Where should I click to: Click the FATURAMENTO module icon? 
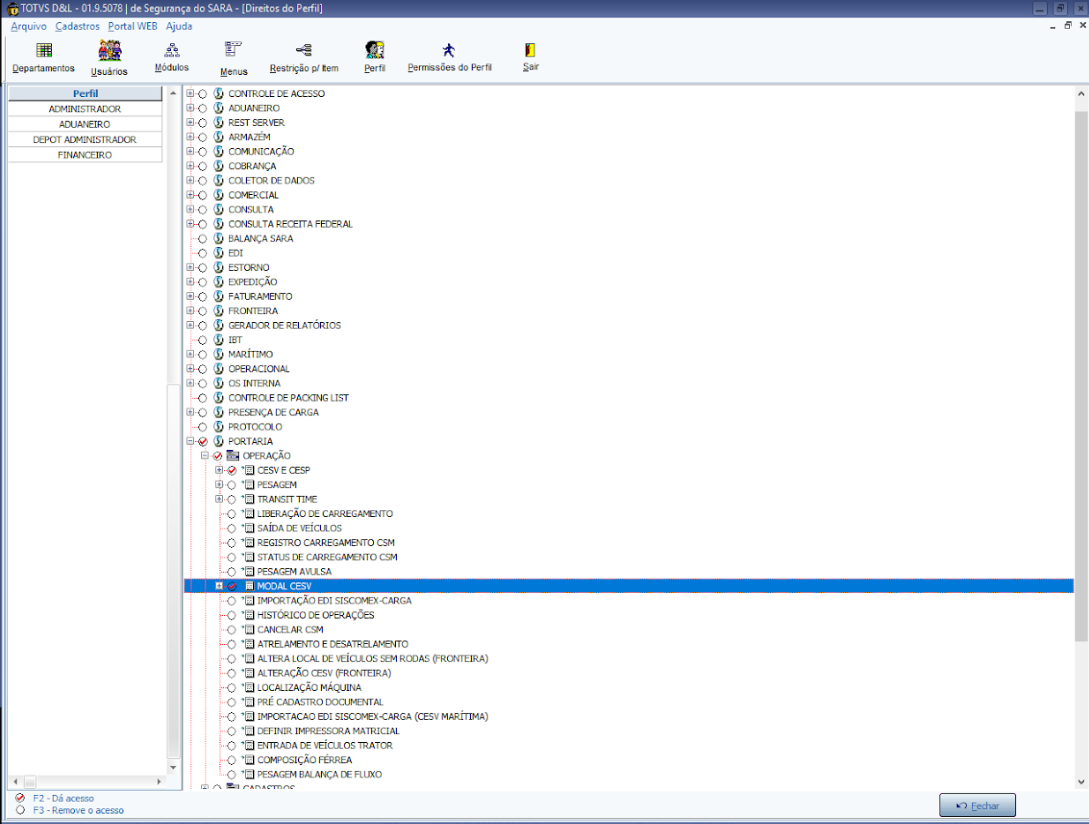point(218,296)
